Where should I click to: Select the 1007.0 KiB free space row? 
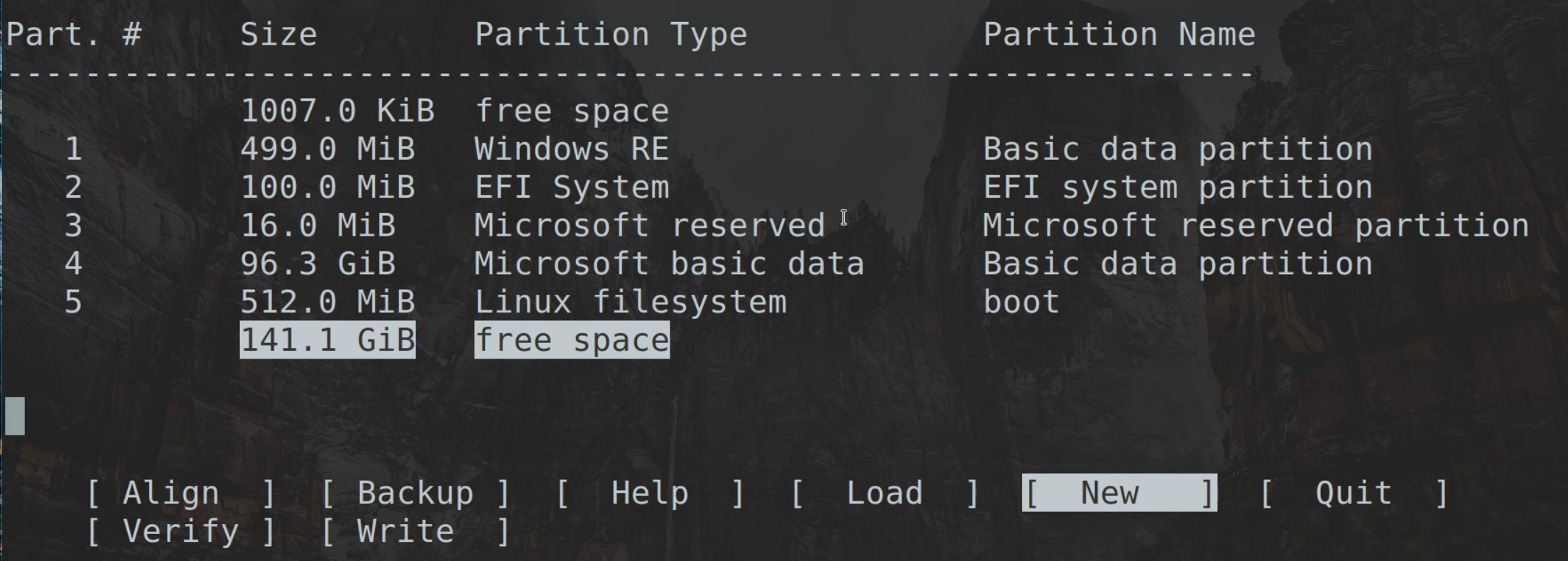point(454,111)
